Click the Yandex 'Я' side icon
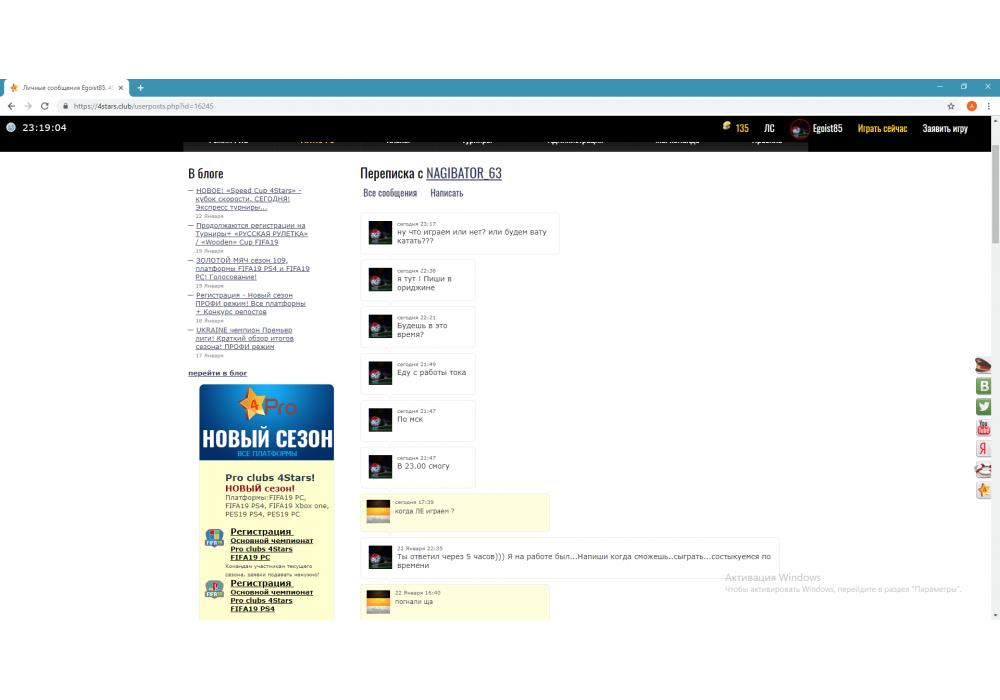The image size is (1000, 700). tap(983, 449)
